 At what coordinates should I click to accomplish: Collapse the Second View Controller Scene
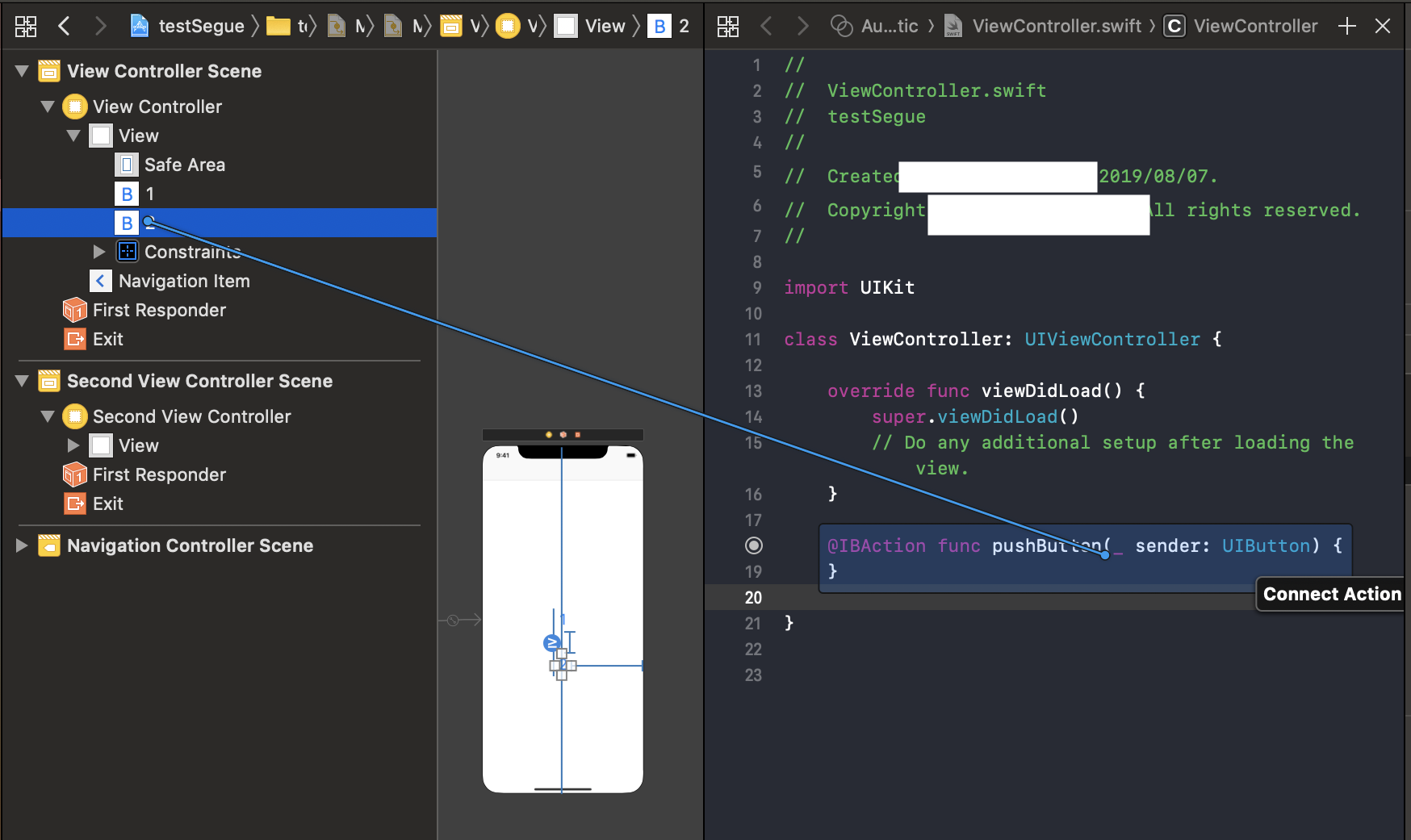tap(23, 381)
